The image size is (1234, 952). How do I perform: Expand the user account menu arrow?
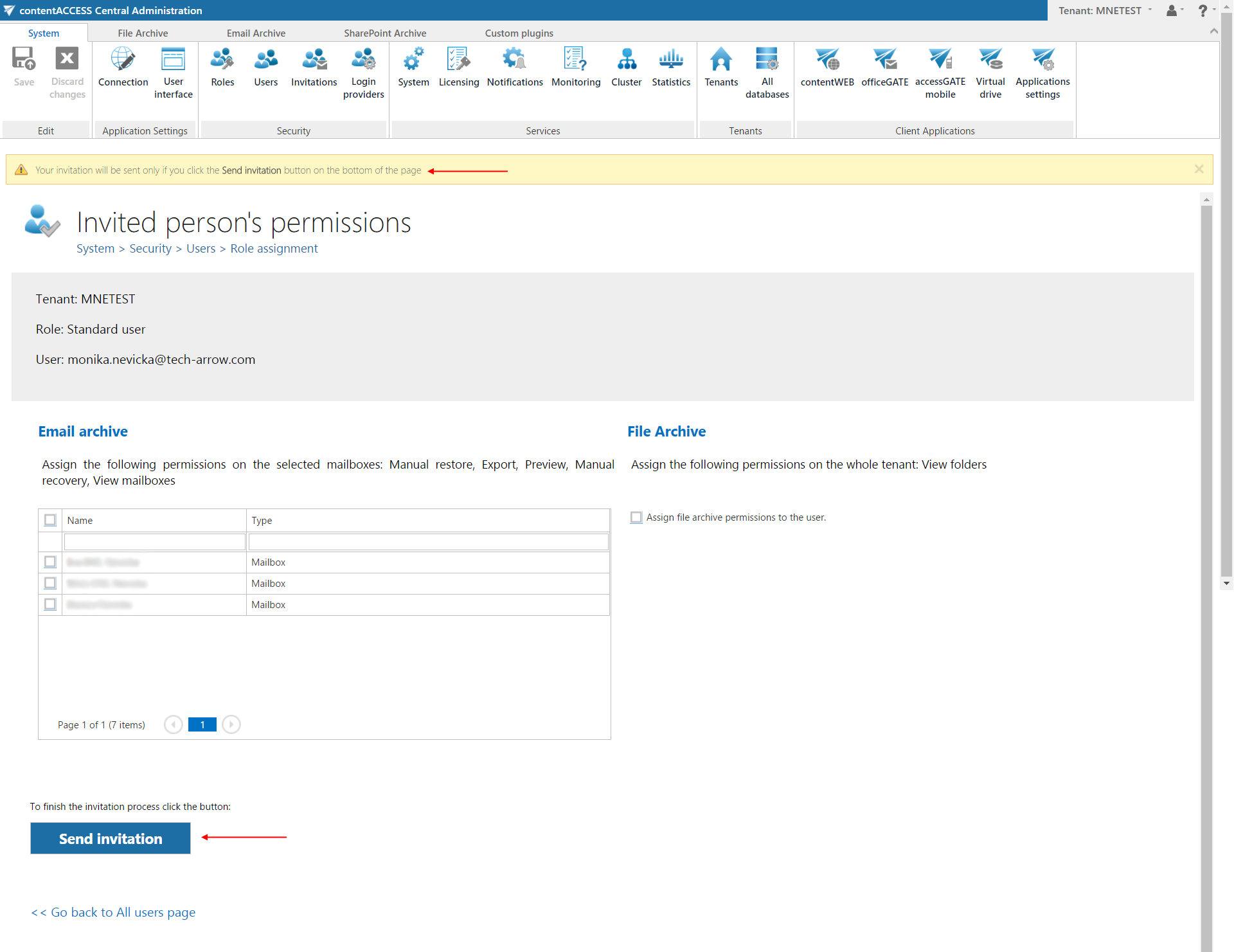(x=1182, y=10)
